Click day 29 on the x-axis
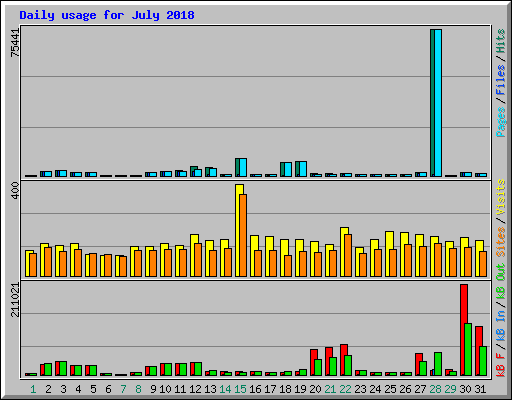 [x=450, y=389]
